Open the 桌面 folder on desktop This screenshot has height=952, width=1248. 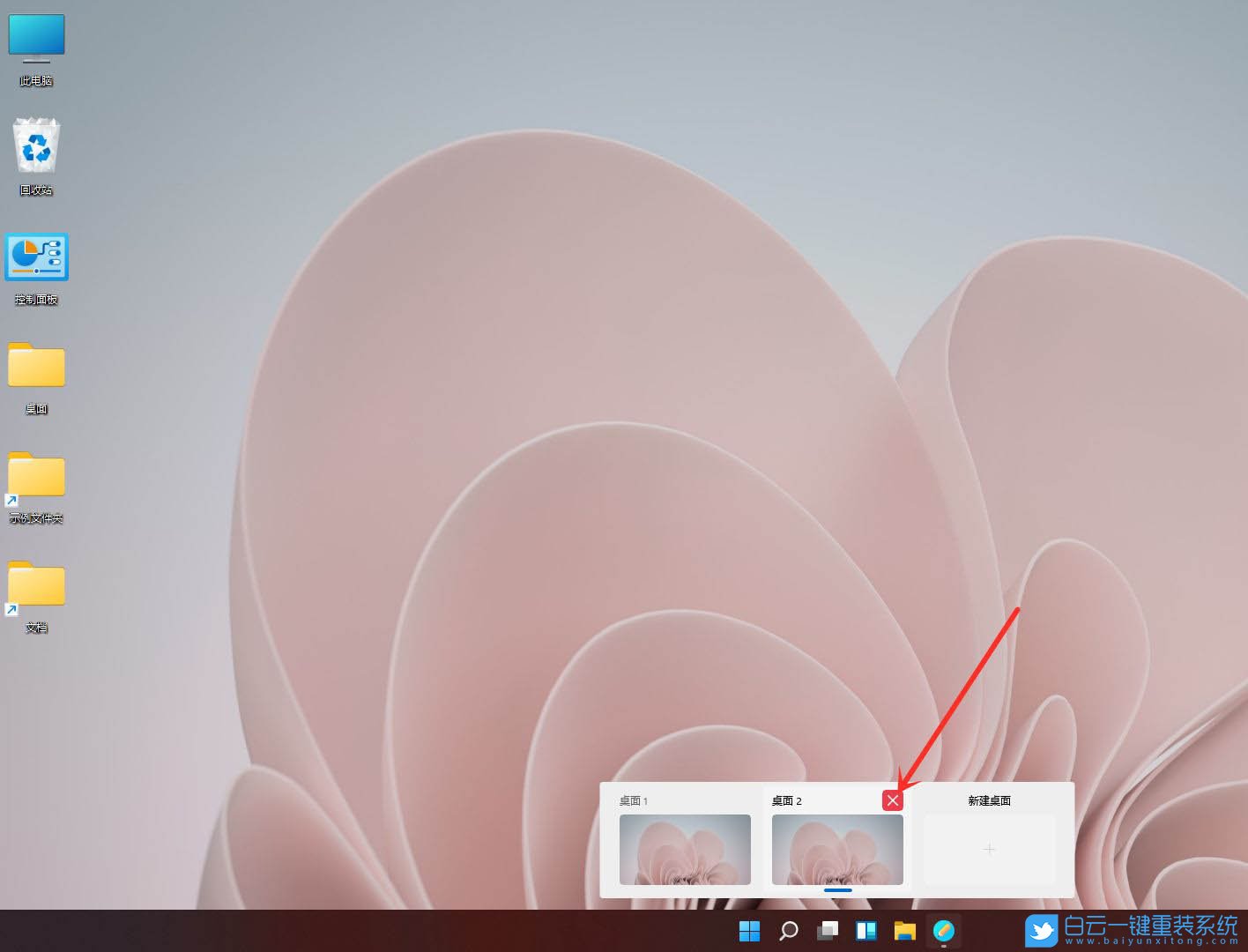point(36,366)
